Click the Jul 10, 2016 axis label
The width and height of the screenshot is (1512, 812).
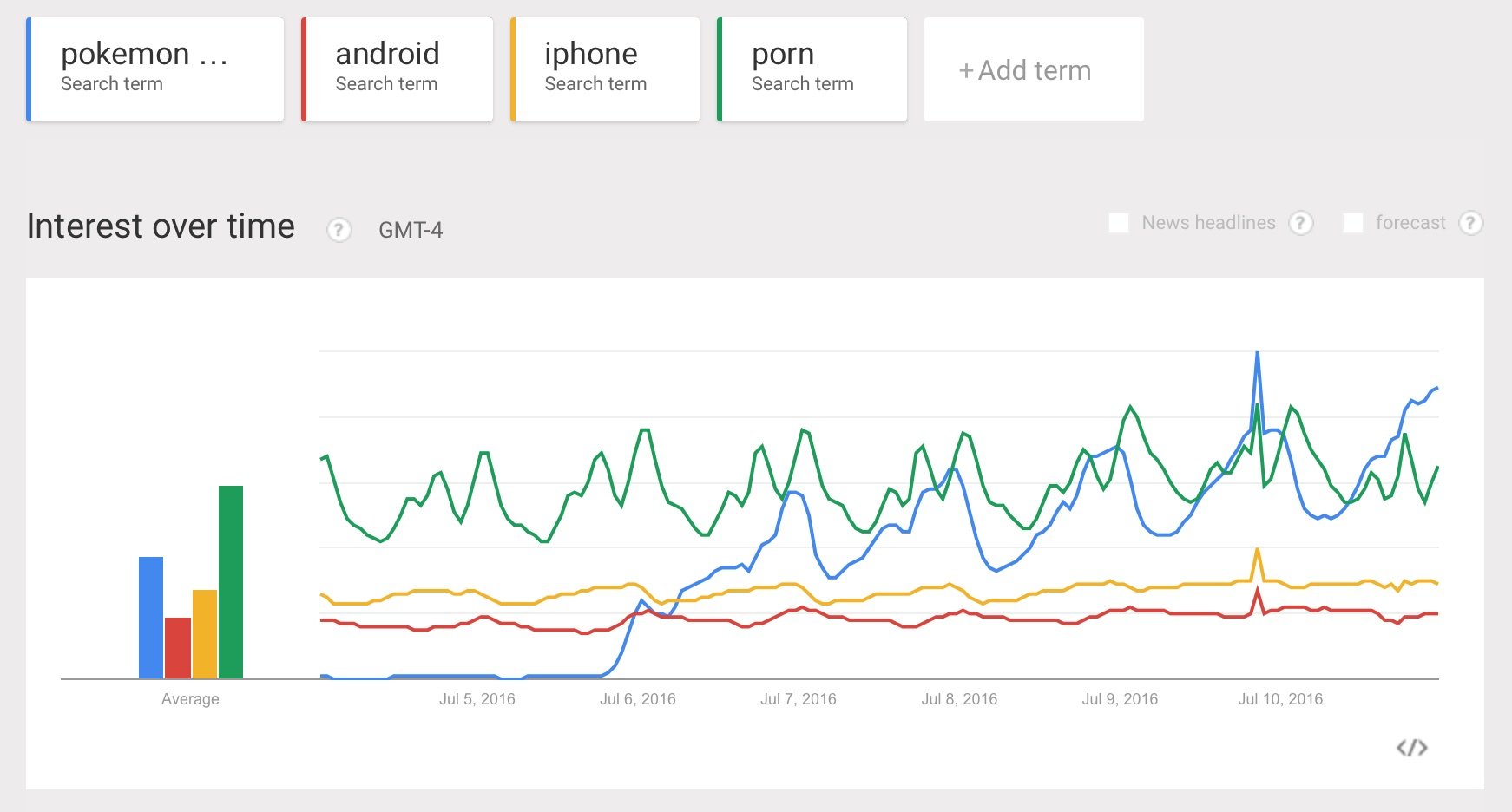[1280, 699]
